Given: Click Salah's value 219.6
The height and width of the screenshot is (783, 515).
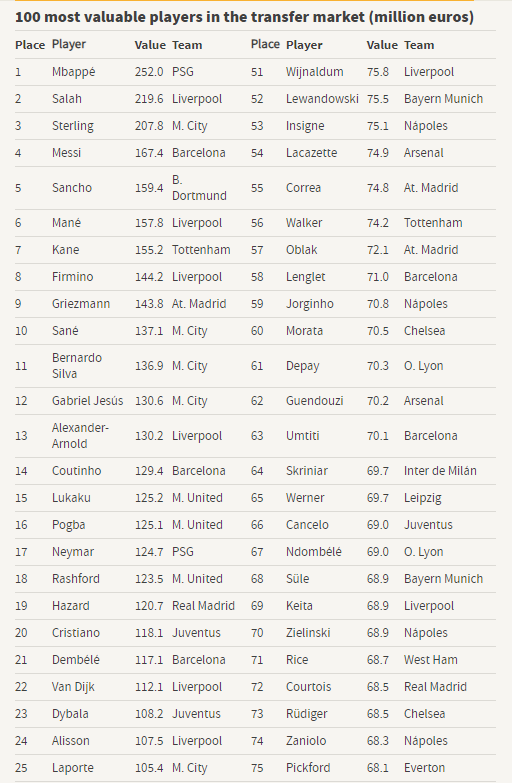Looking at the screenshot, I should pos(149,99).
